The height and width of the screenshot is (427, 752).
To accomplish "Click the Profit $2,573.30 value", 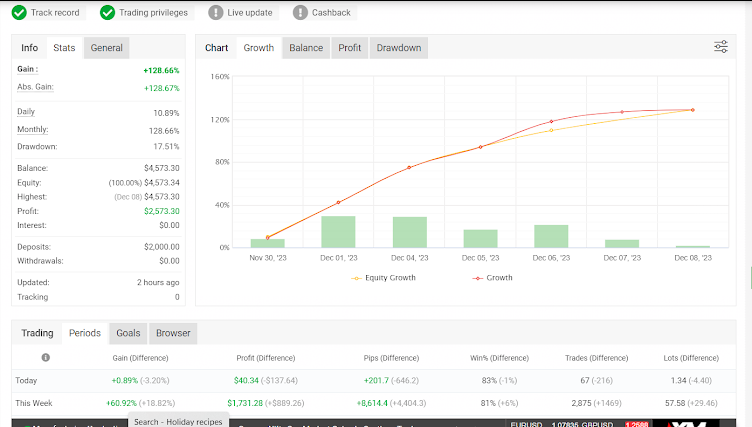I will [162, 211].
